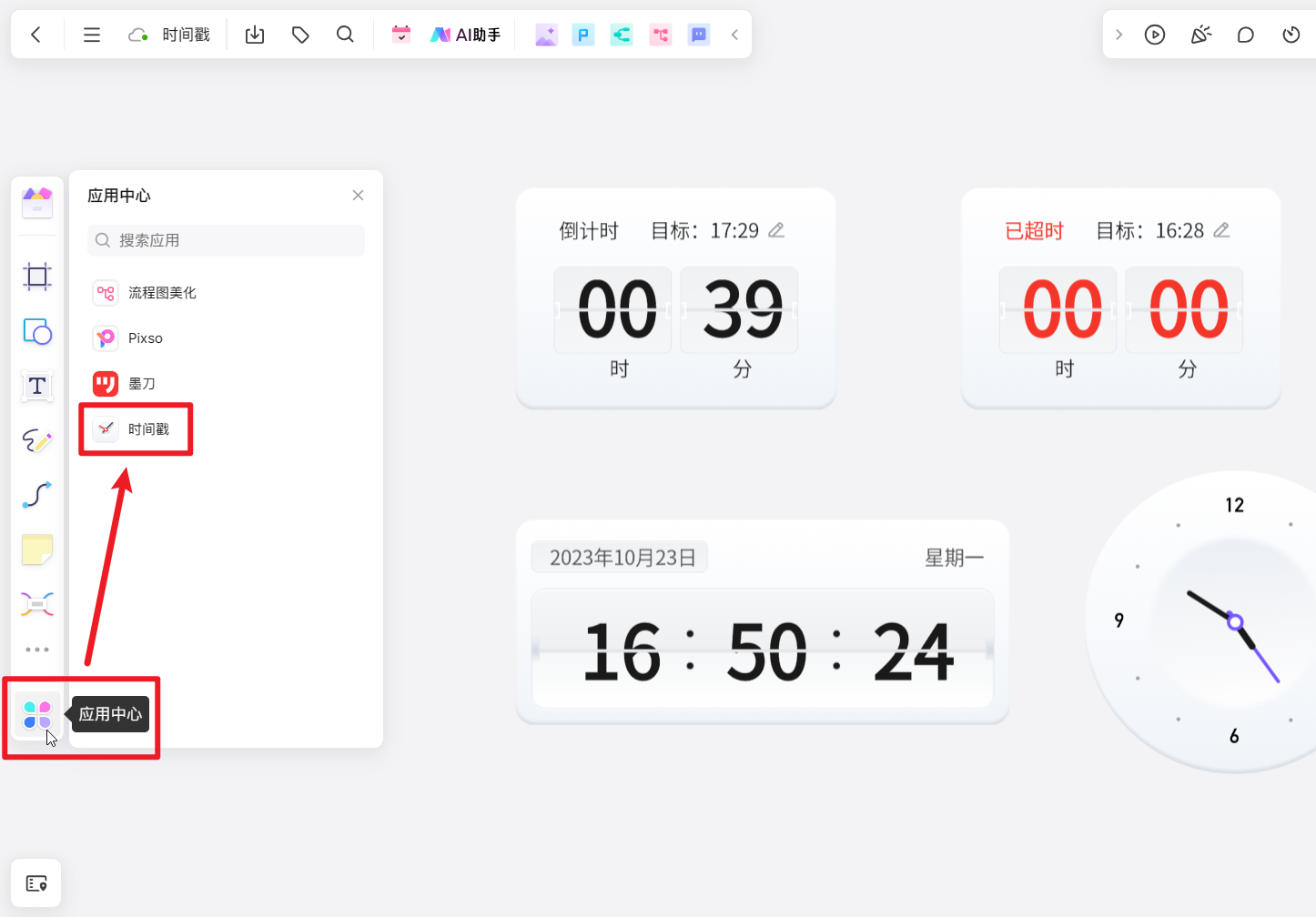The width and height of the screenshot is (1316, 917).
Task: Select the pen drawing tool
Action: tap(37, 440)
